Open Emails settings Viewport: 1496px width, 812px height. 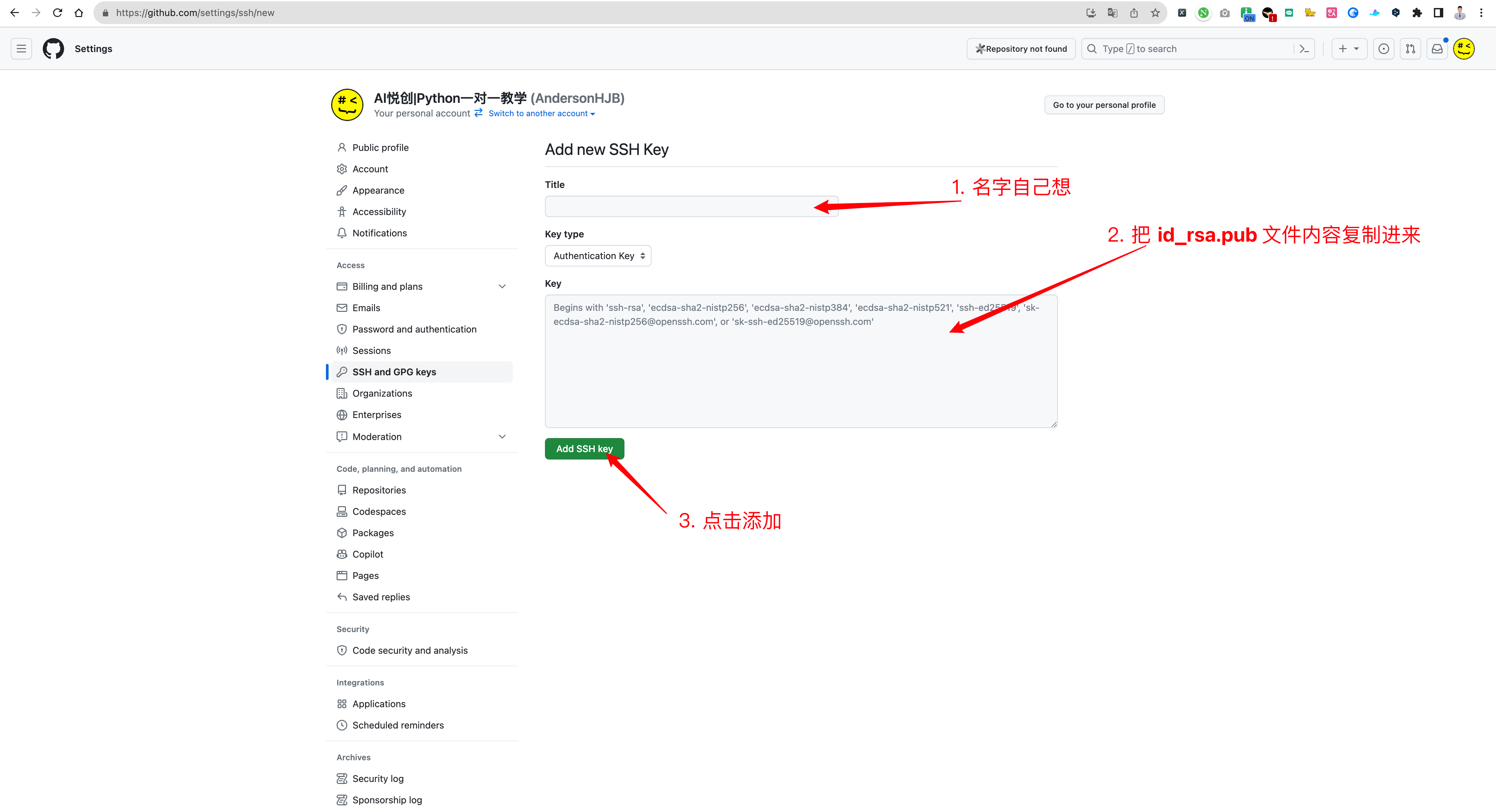pyautogui.click(x=422, y=308)
